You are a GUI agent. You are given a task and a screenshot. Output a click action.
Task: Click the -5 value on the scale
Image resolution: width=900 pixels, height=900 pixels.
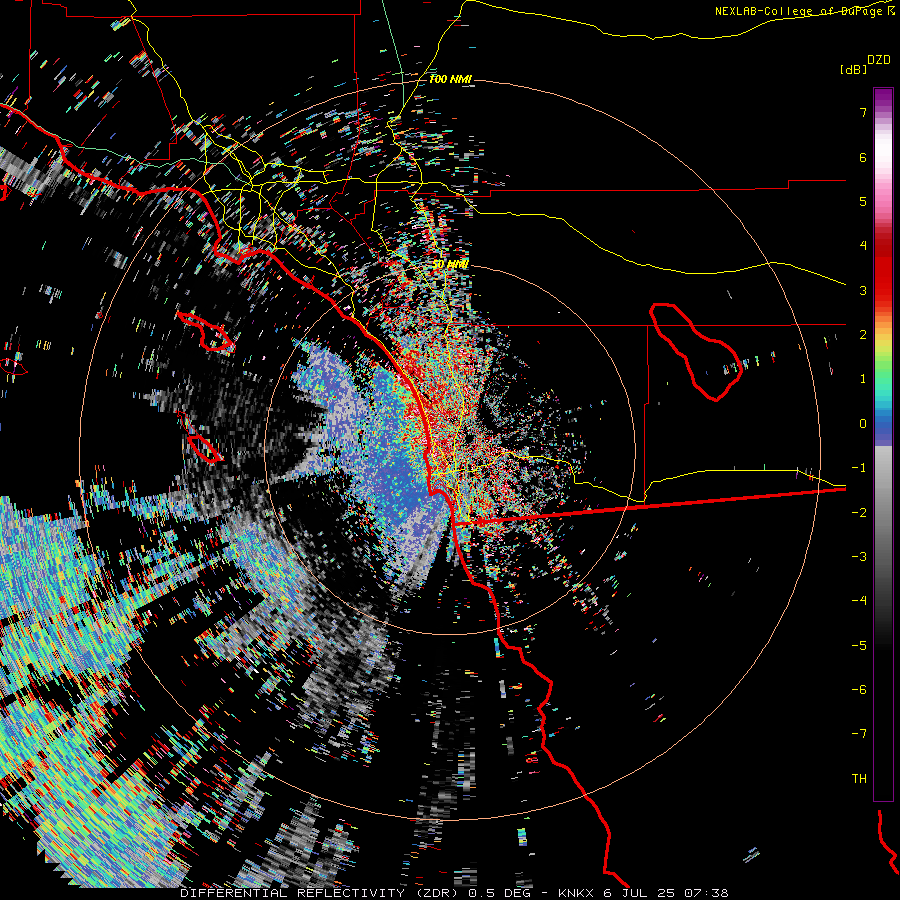pos(859,646)
